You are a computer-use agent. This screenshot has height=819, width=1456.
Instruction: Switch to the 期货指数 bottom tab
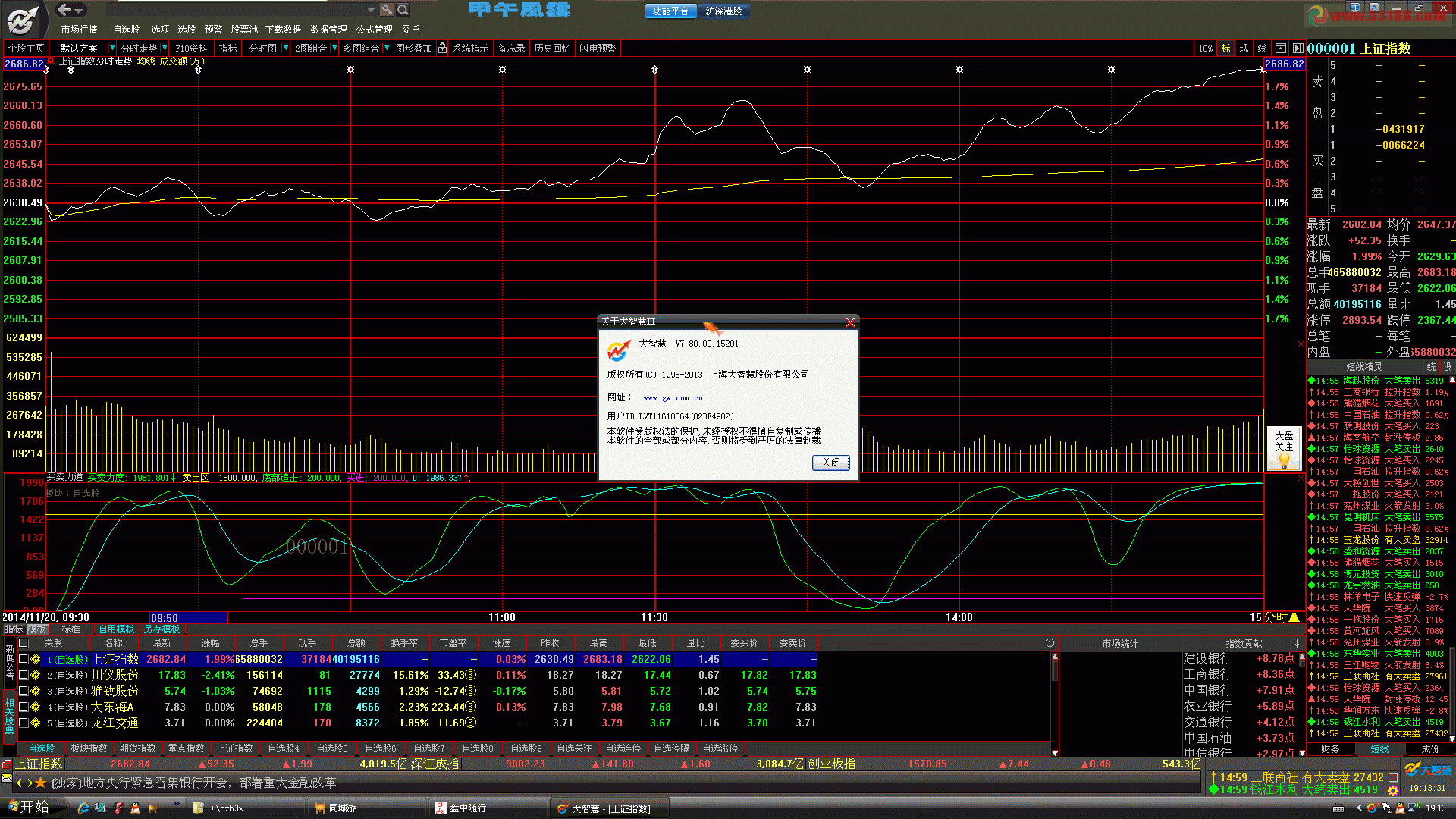pos(137,748)
